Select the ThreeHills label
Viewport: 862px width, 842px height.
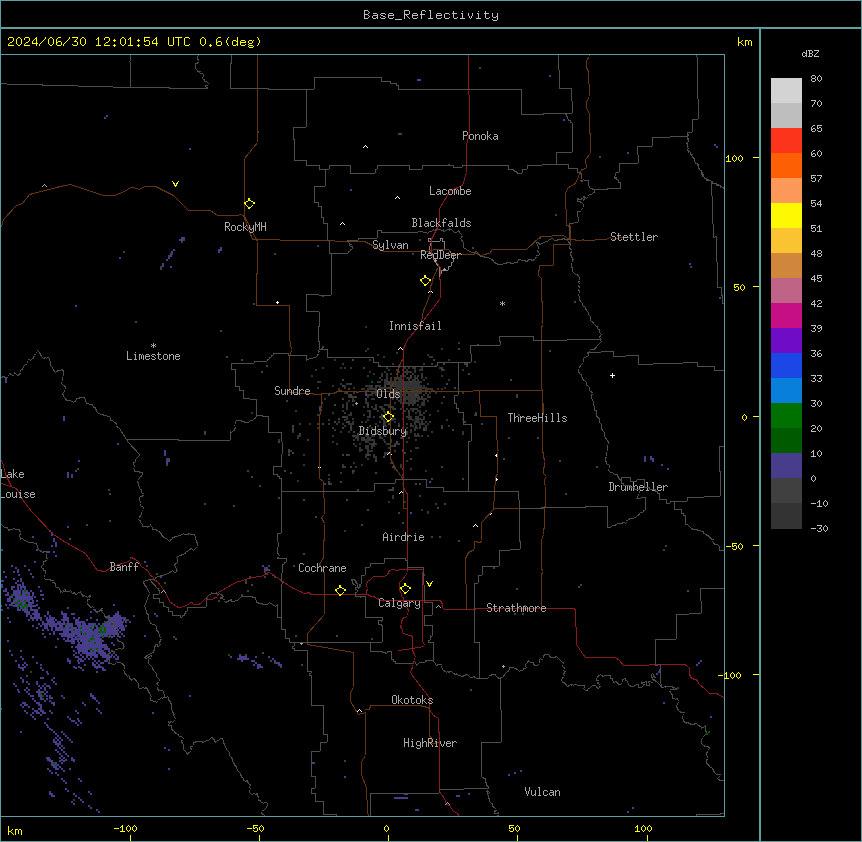tap(537, 418)
